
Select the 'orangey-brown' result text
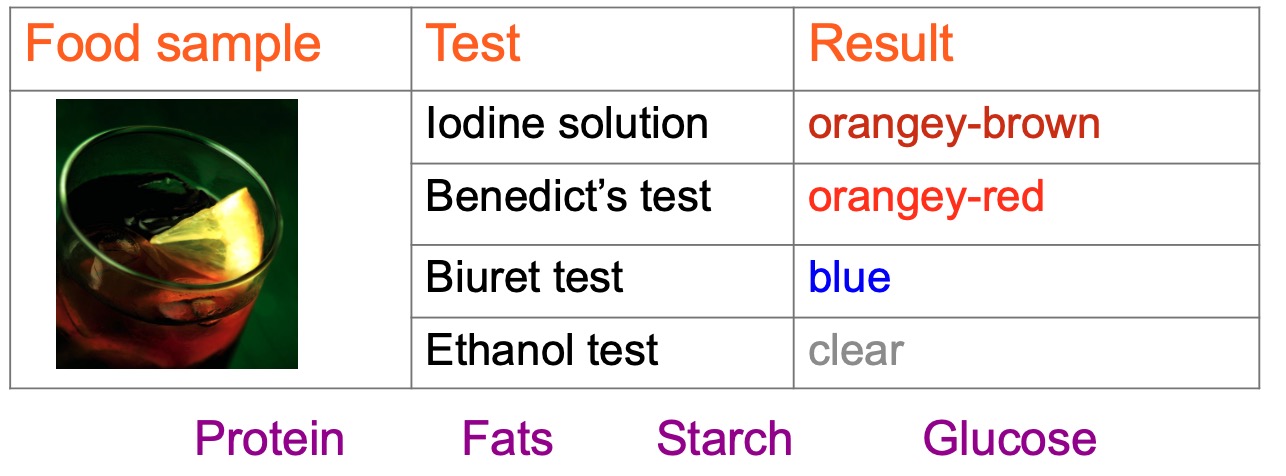[954, 125]
